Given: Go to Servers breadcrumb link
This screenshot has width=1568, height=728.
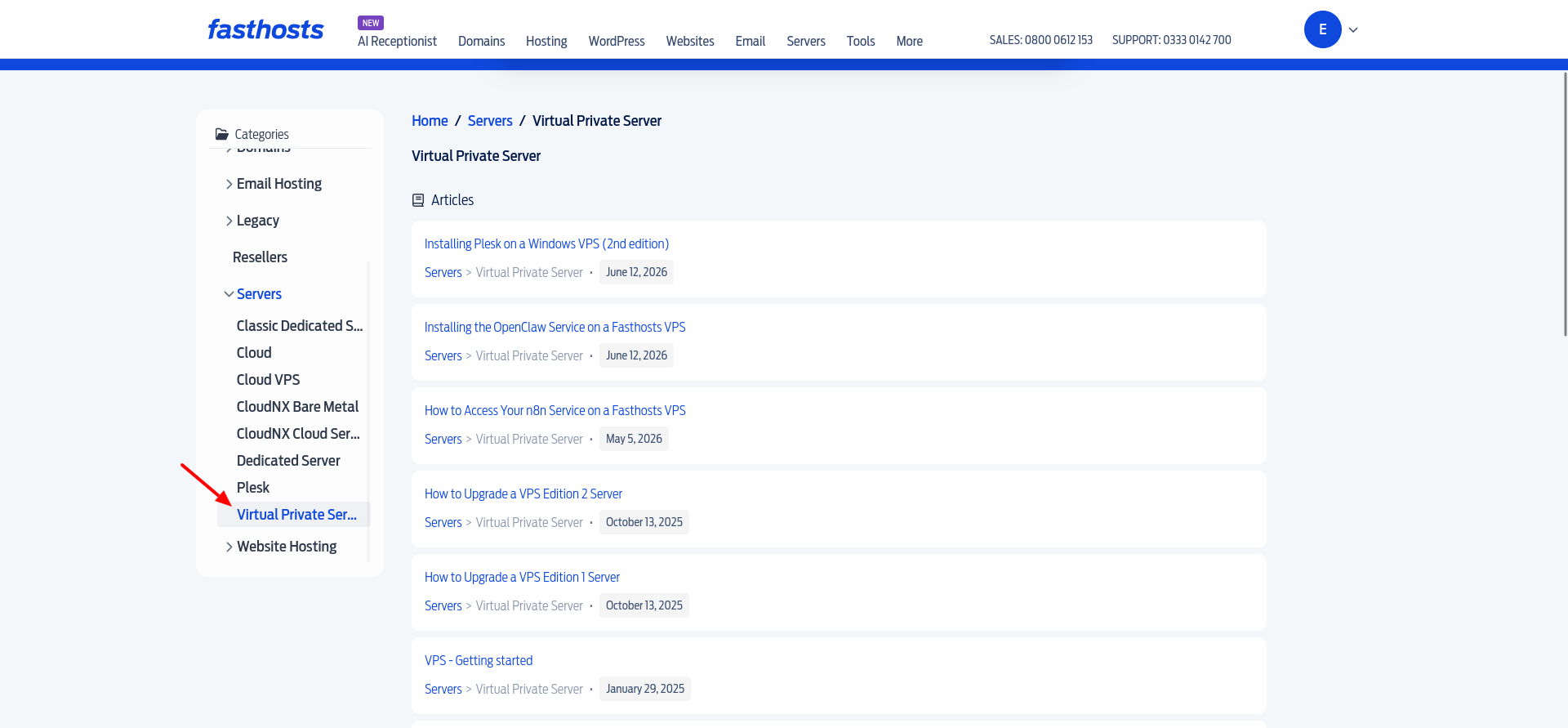Looking at the screenshot, I should (490, 121).
